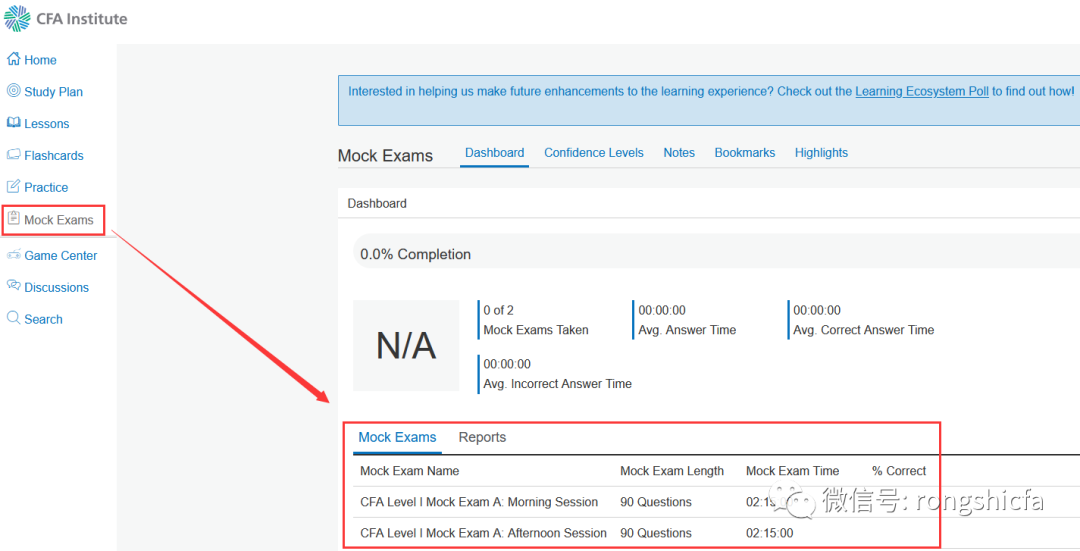
Task: Open Flashcards from the sidebar
Action: click(x=54, y=156)
